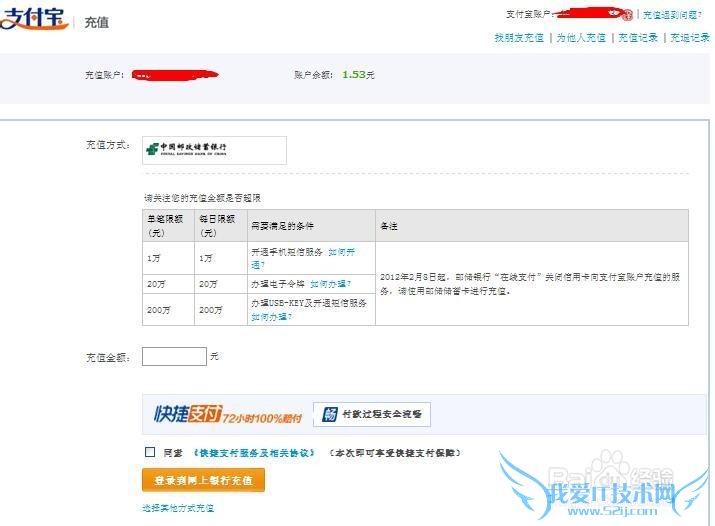Click 200万 in the daily limit column
The image size is (715, 526).
coord(211,310)
